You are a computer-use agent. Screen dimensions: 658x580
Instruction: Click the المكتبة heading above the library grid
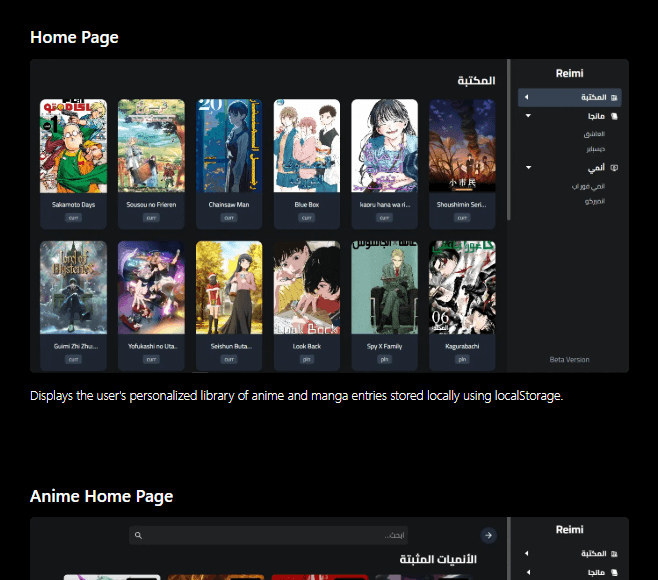[476, 80]
